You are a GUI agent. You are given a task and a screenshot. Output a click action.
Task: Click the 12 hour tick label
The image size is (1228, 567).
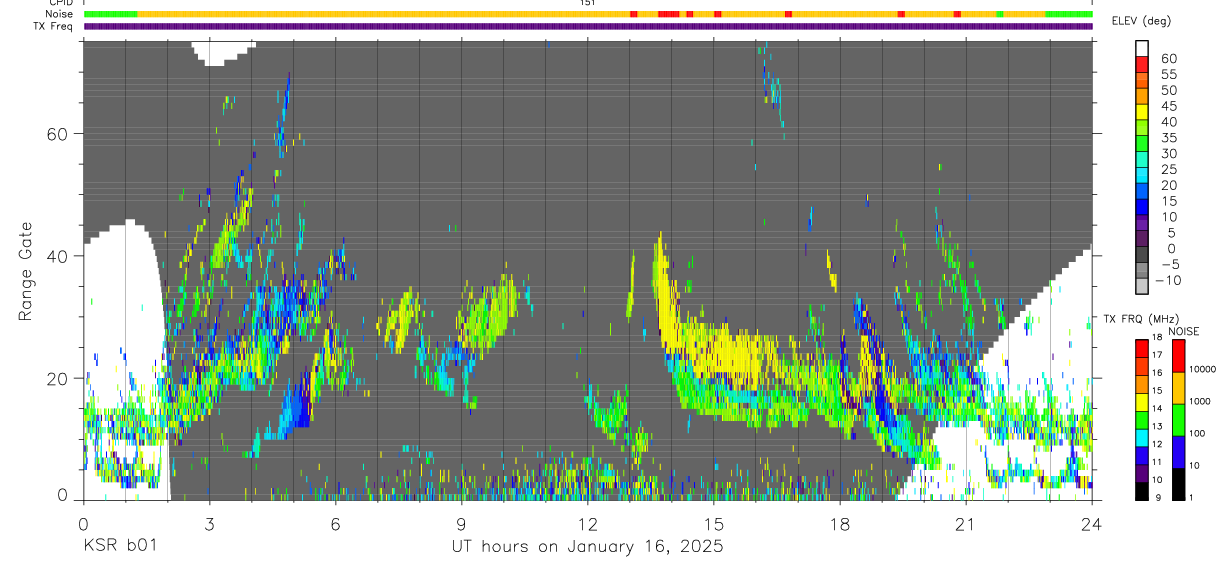click(587, 524)
